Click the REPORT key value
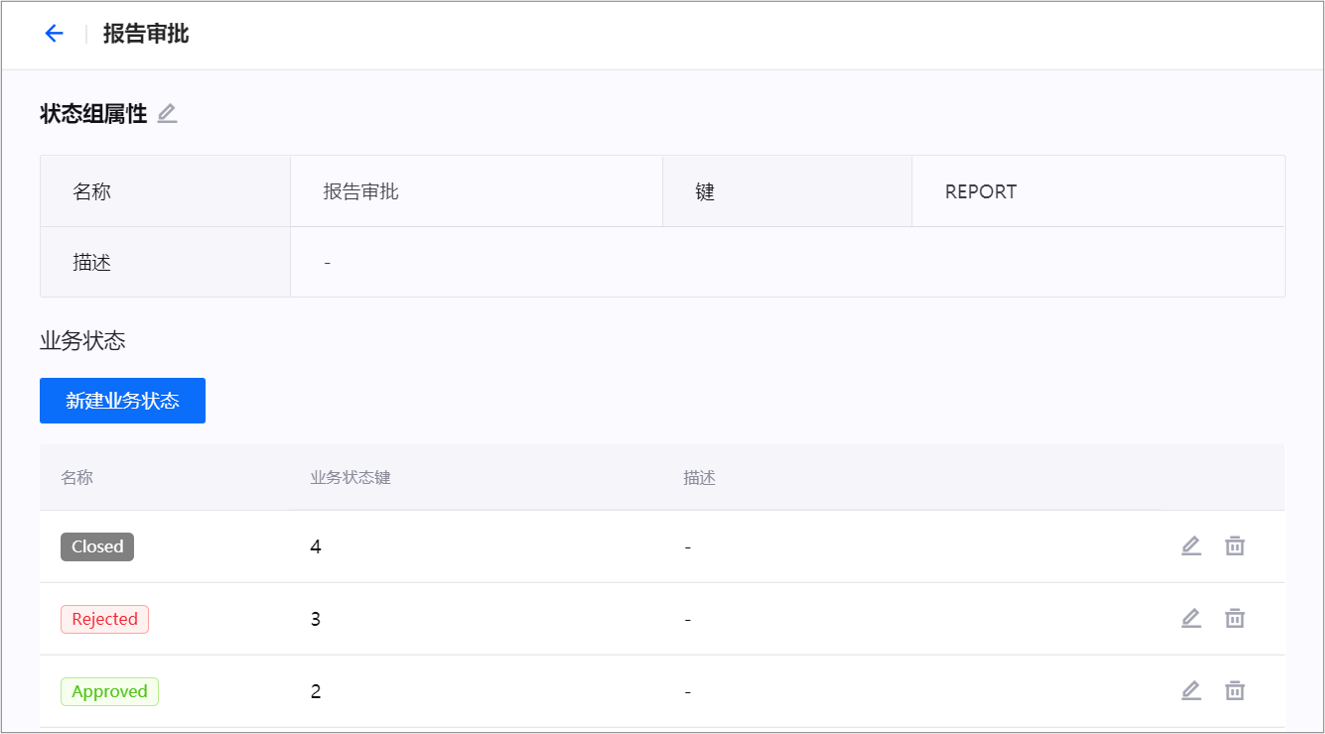The image size is (1325, 734). (x=980, y=192)
